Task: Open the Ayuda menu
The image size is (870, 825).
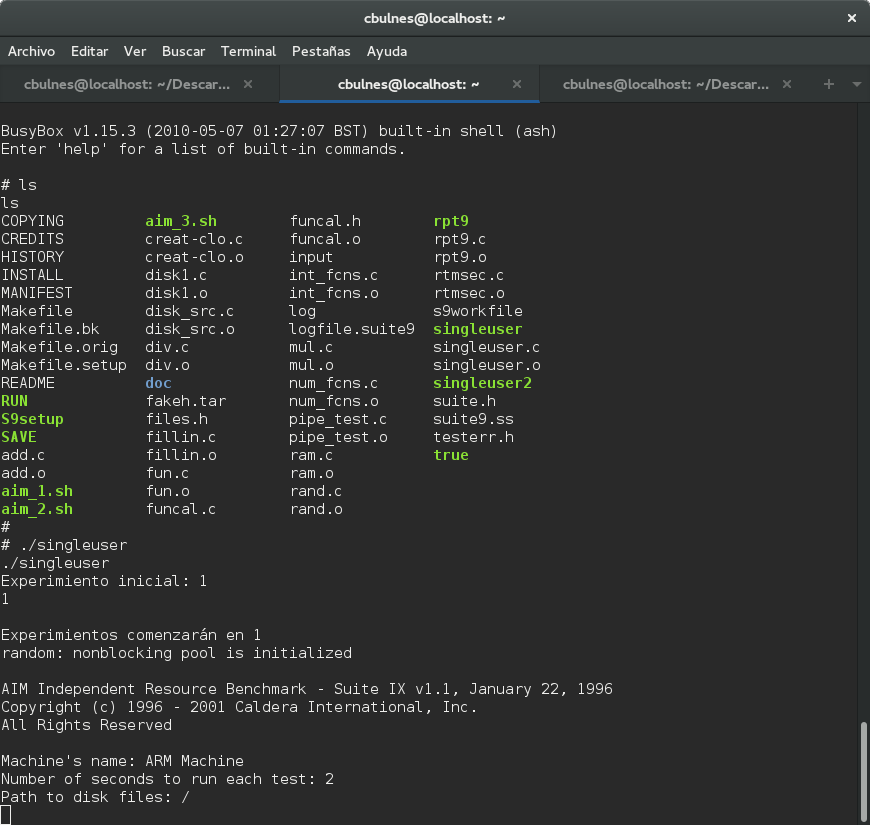Action: coord(387,52)
